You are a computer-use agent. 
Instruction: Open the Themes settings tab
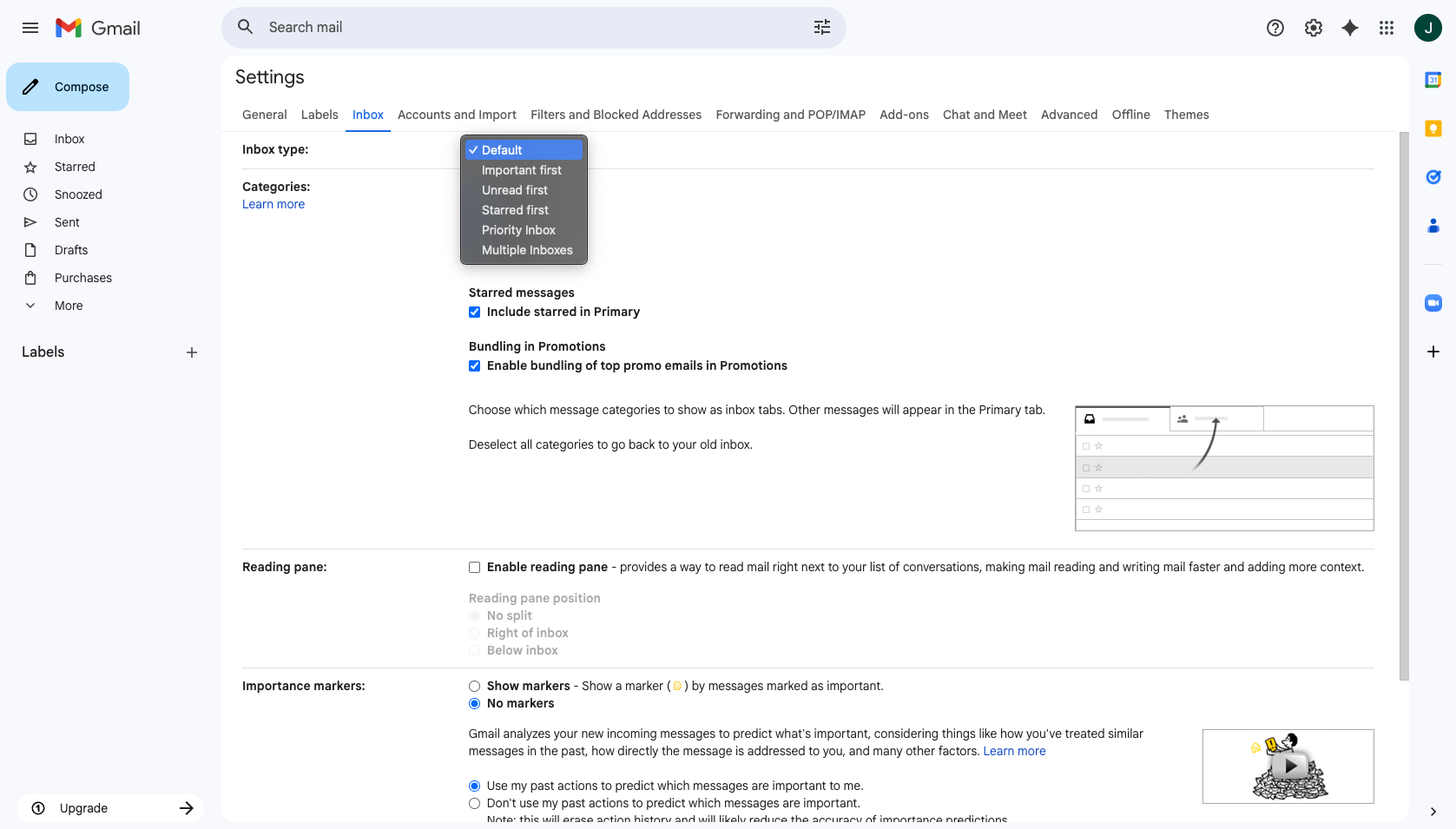pos(1186,115)
